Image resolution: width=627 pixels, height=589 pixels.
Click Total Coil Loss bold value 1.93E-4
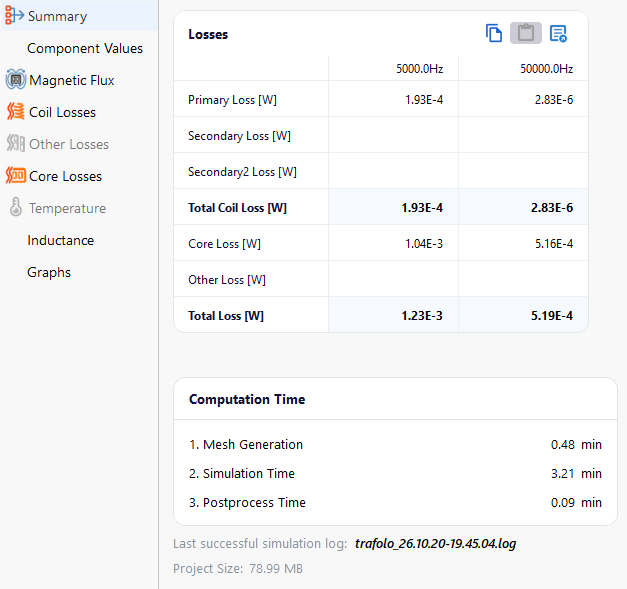click(x=422, y=208)
